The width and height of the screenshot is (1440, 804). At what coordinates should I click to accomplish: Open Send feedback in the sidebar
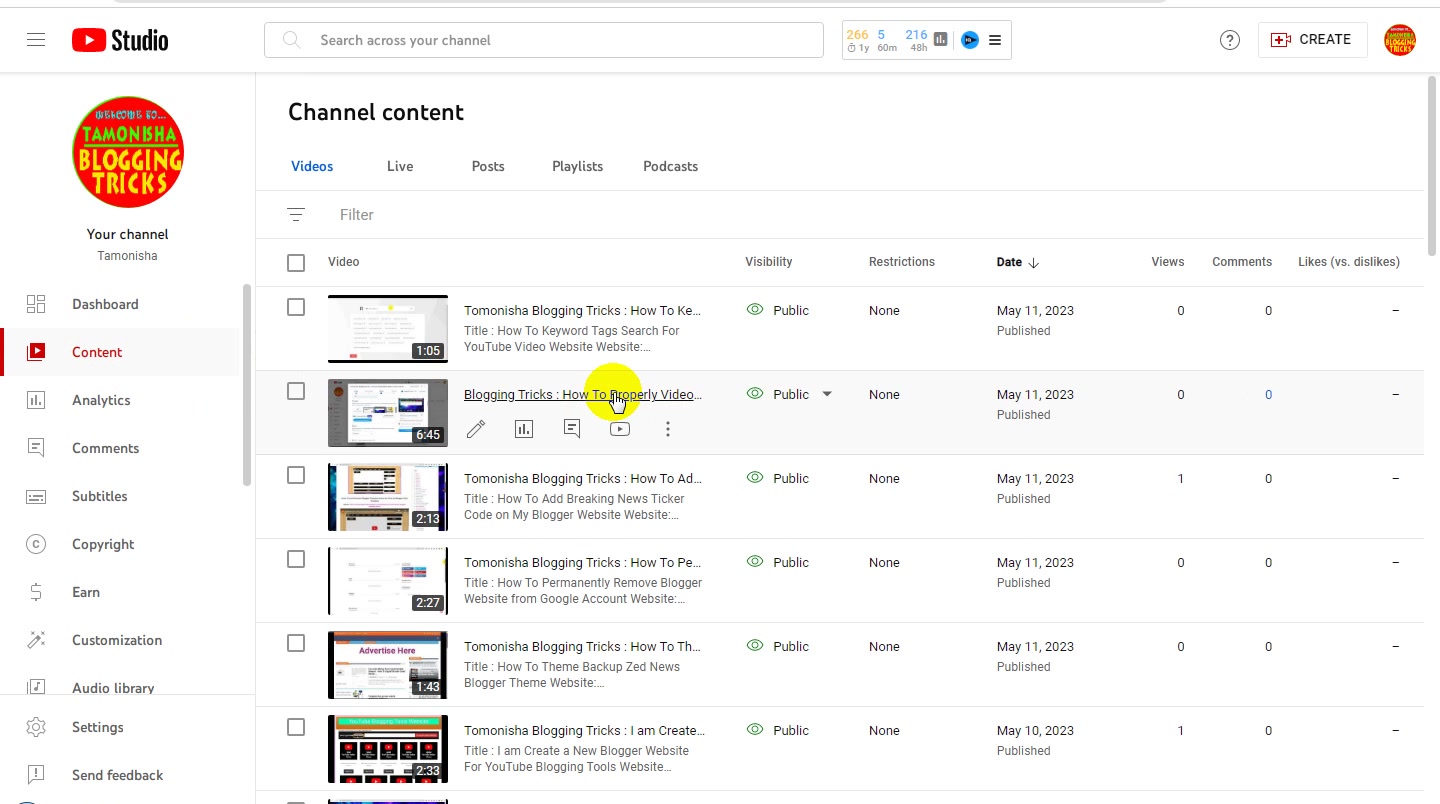[x=118, y=775]
